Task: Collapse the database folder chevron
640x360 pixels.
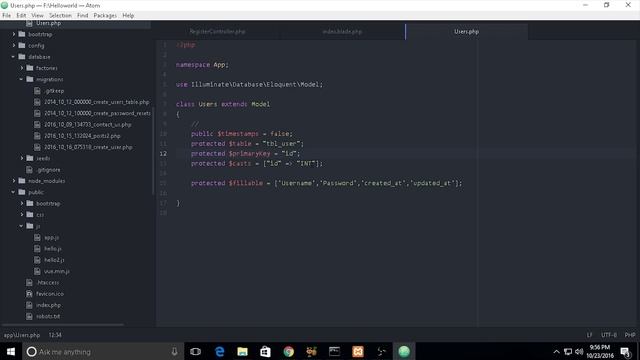Action: pyautogui.click(x=13, y=57)
